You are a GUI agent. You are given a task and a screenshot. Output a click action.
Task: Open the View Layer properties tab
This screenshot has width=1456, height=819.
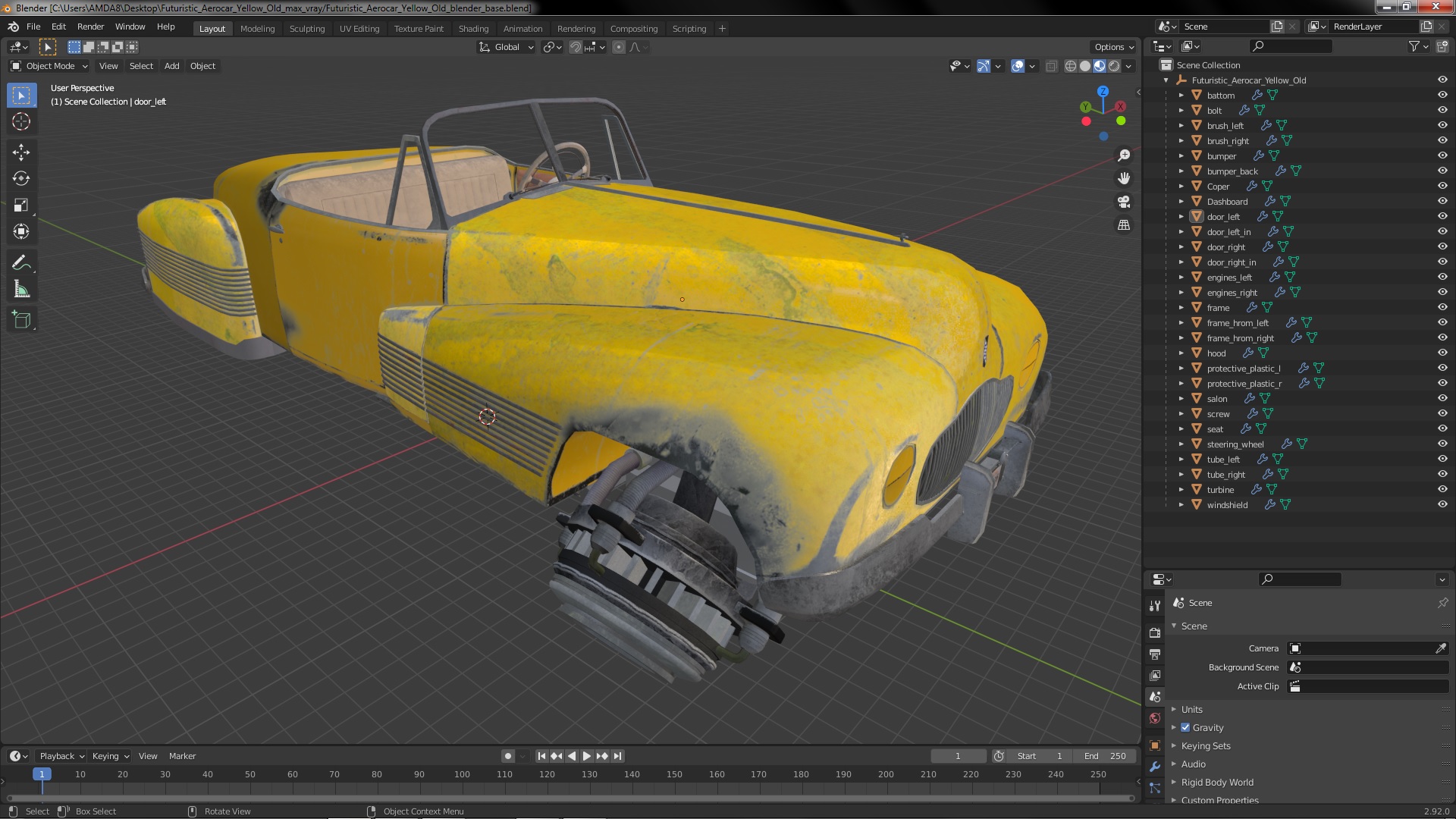click(x=1155, y=675)
